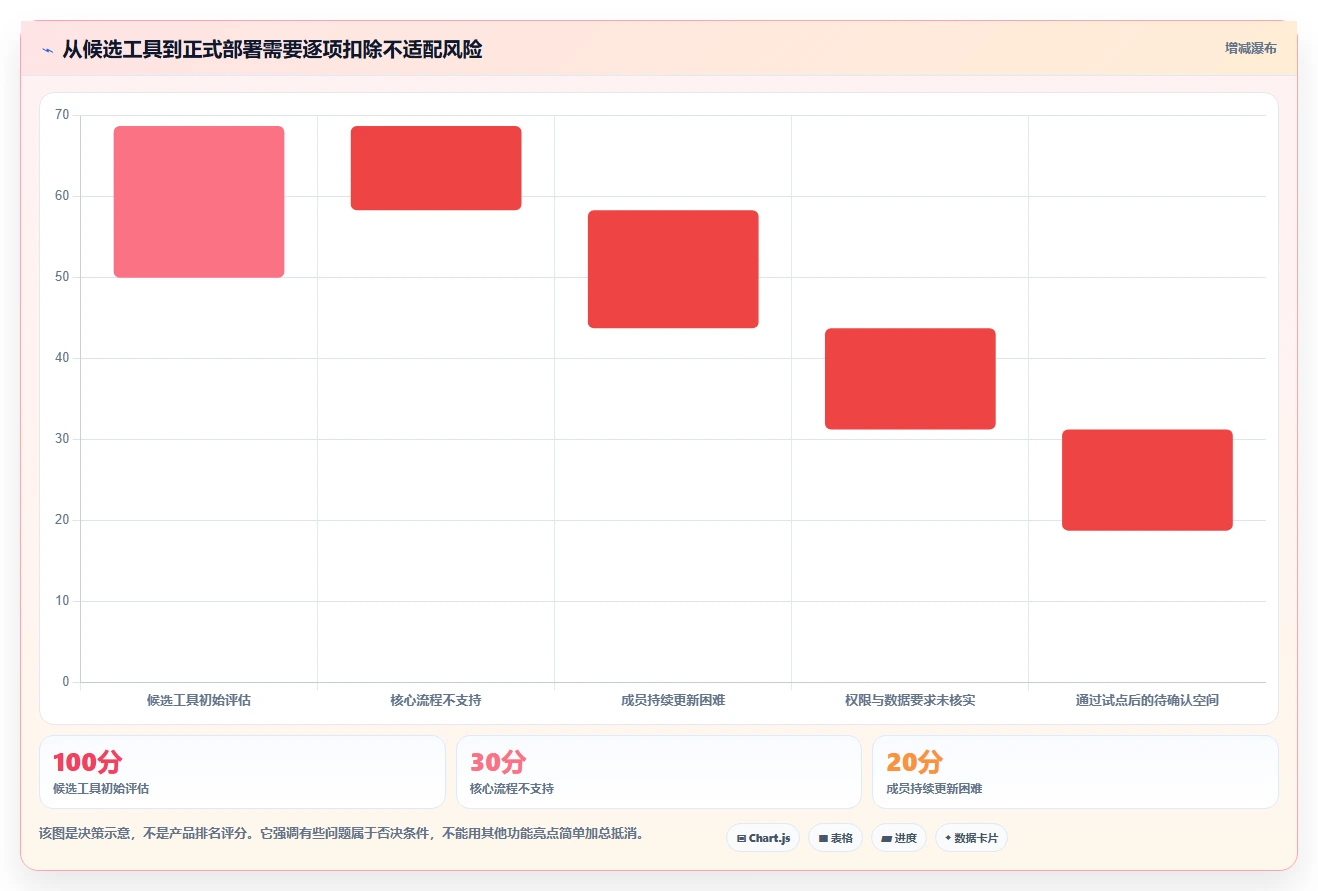Click the y-axis value 70
1318x891 pixels.
click(62, 115)
